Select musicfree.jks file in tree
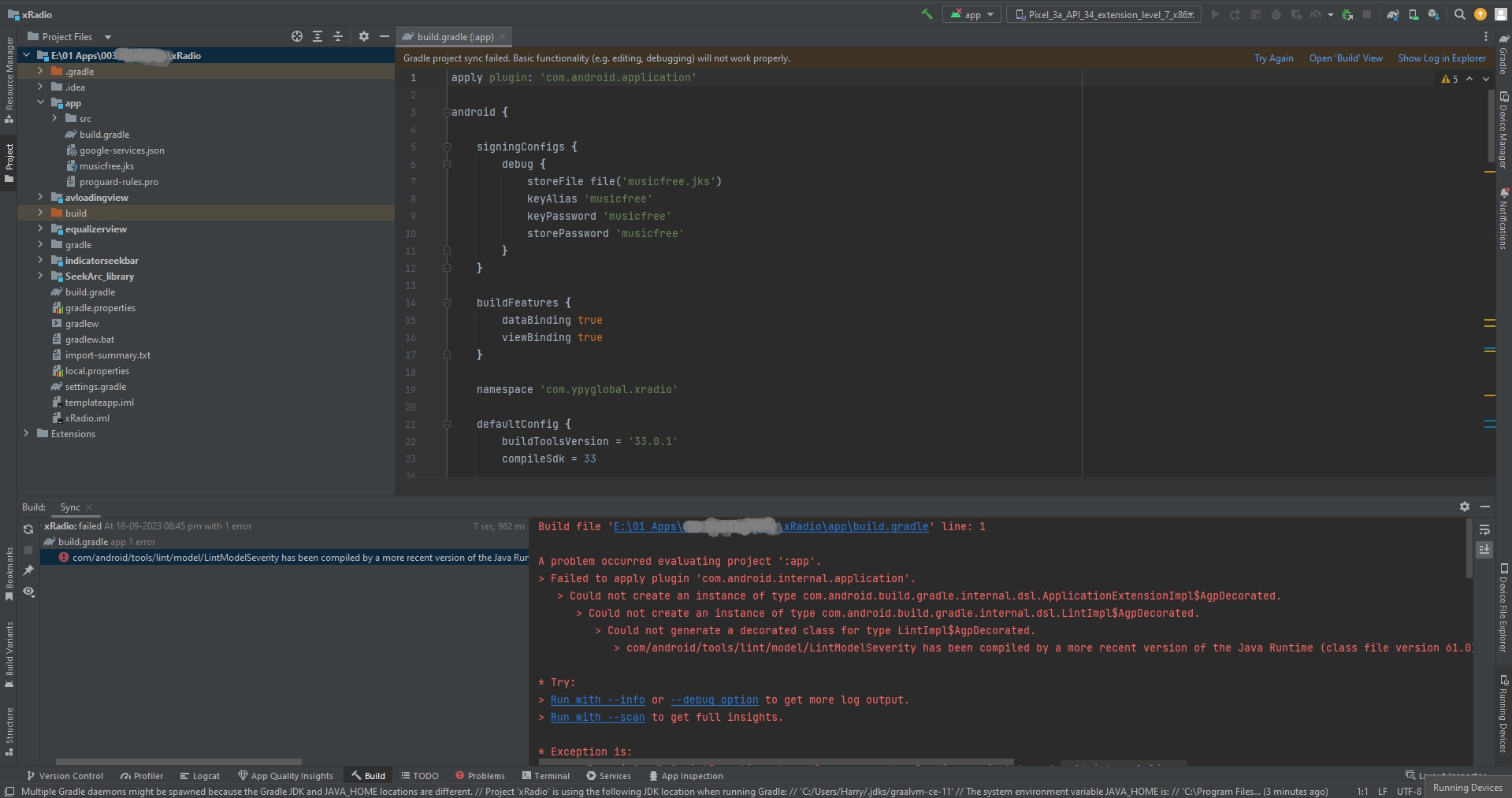 (106, 166)
